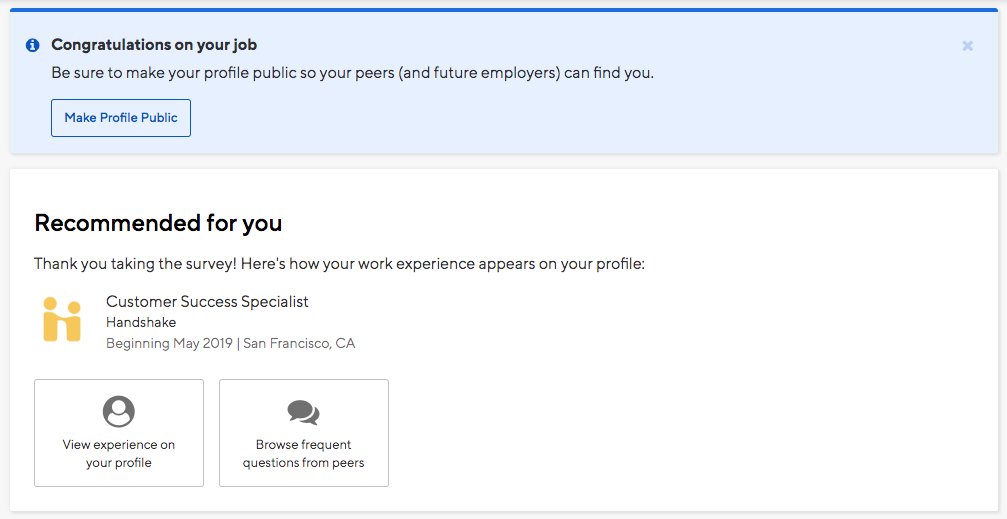This screenshot has height=519, width=1007.
Task: Dismiss the congratulations banner with the X
Action: pos(967,46)
